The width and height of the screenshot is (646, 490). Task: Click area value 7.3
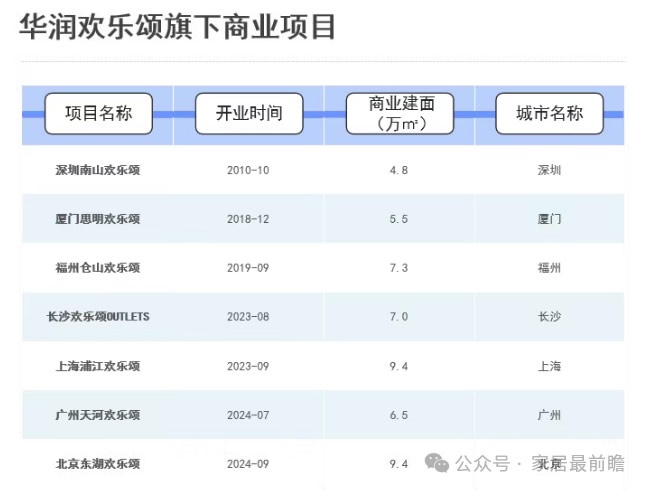pos(399,268)
